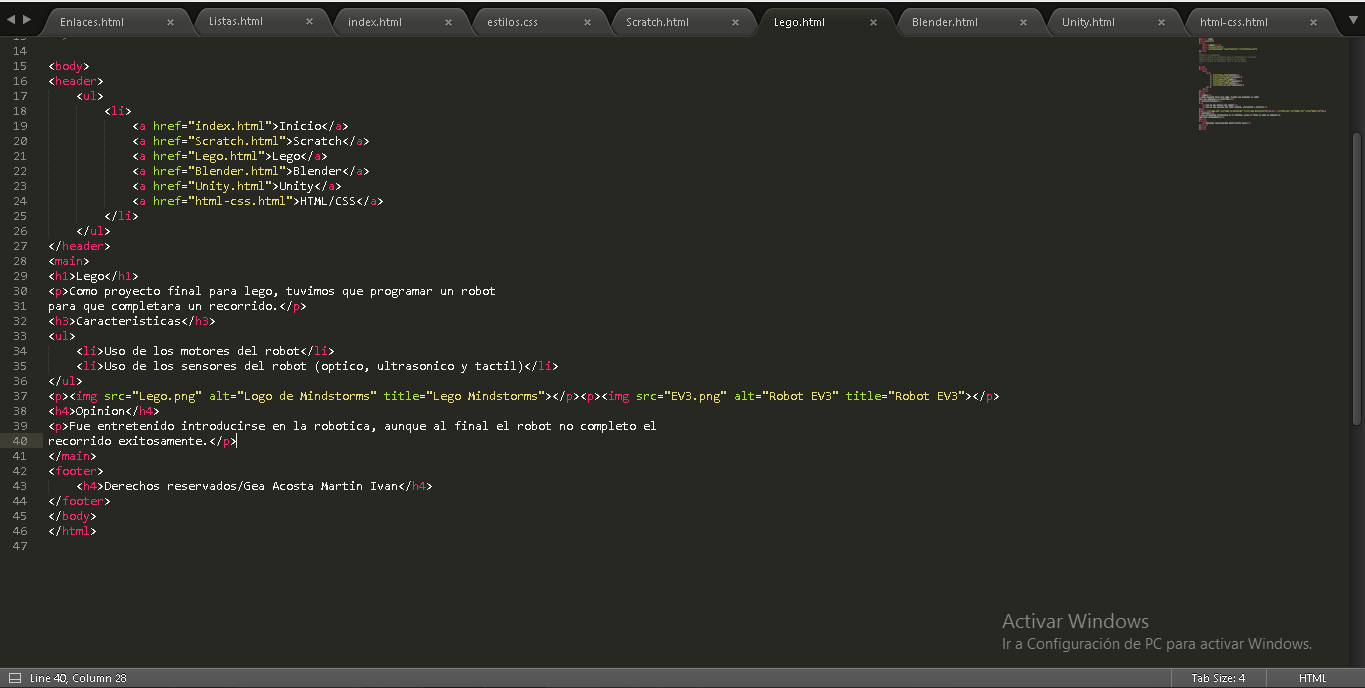Close the Listas.html tab
This screenshot has height=688, width=1365.
309,21
